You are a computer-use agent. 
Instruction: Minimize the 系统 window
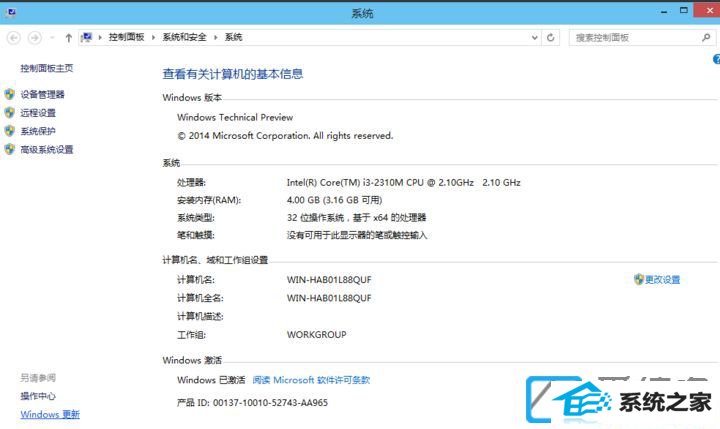(664, 11)
